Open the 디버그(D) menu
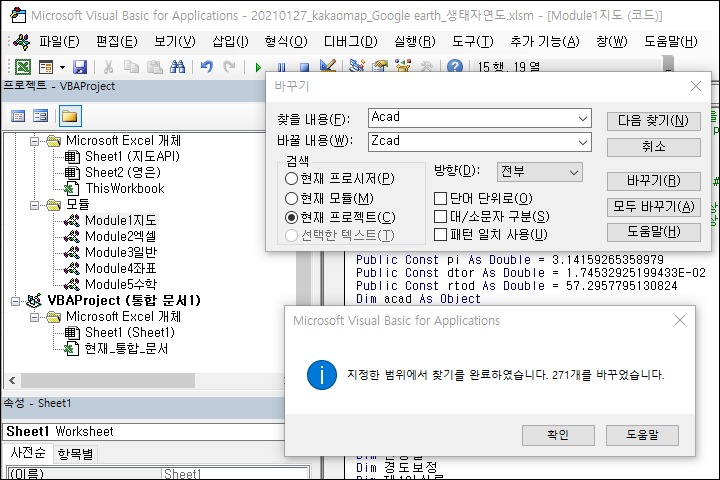 coord(350,42)
